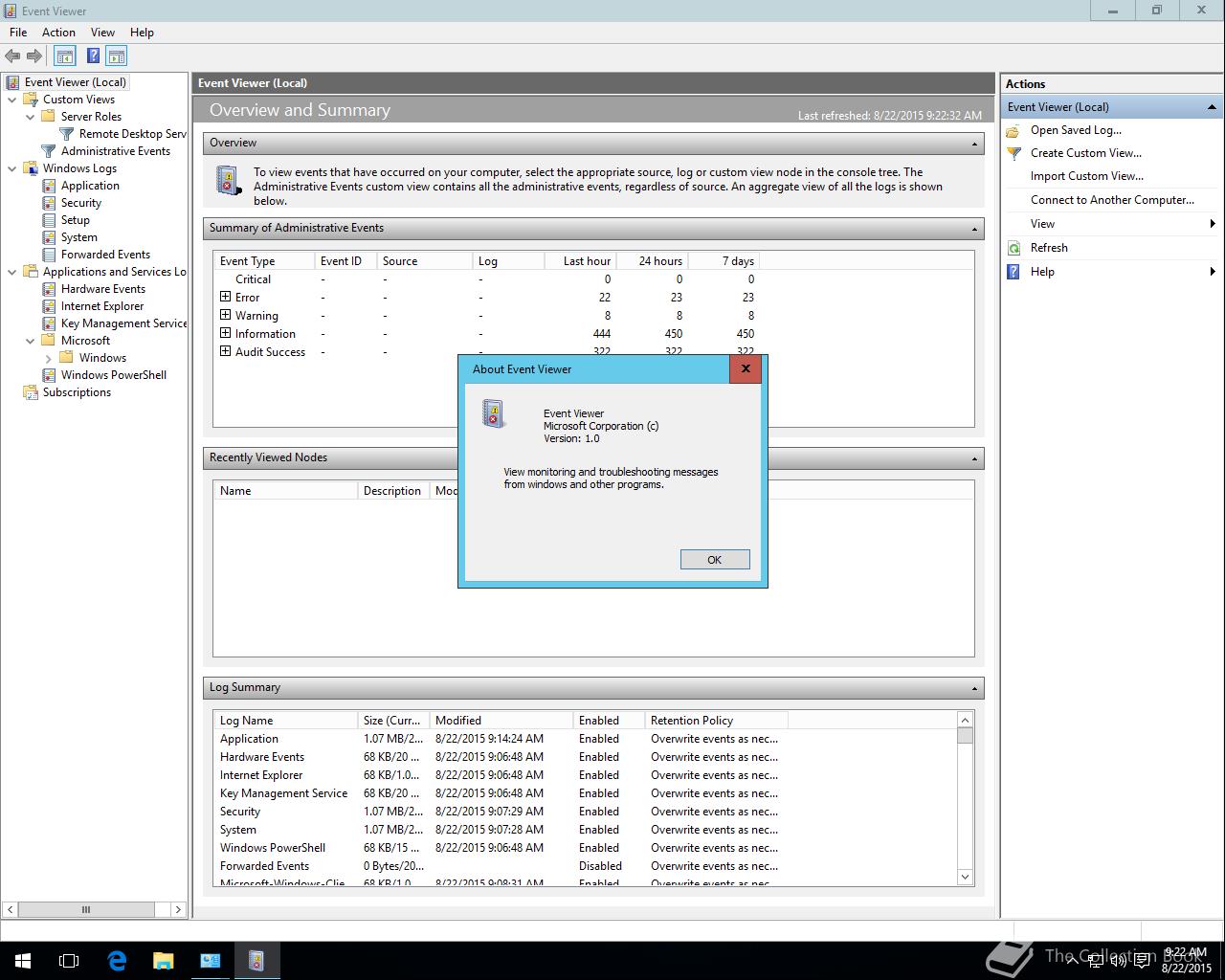
Task: Click the Event ID column header
Action: tap(345, 261)
